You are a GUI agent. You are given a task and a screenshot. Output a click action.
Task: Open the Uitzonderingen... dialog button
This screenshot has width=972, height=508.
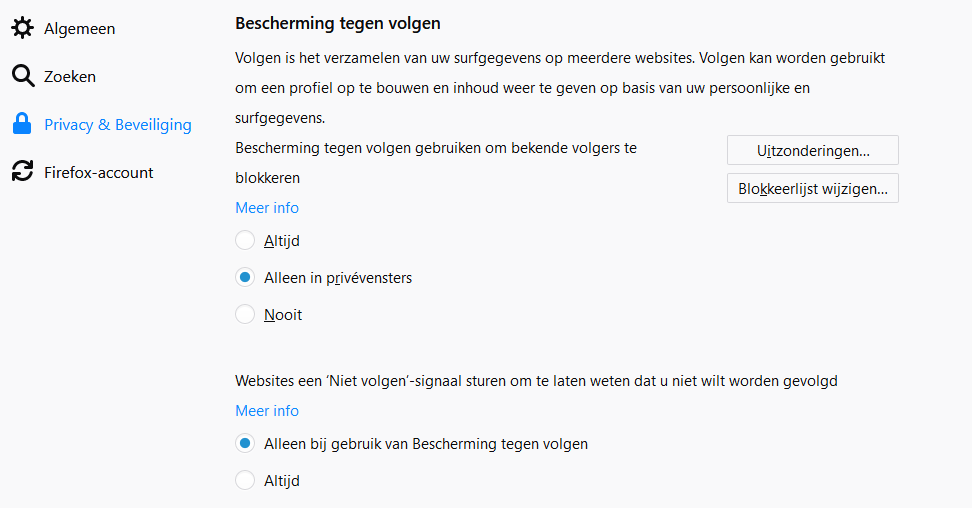[x=812, y=150]
